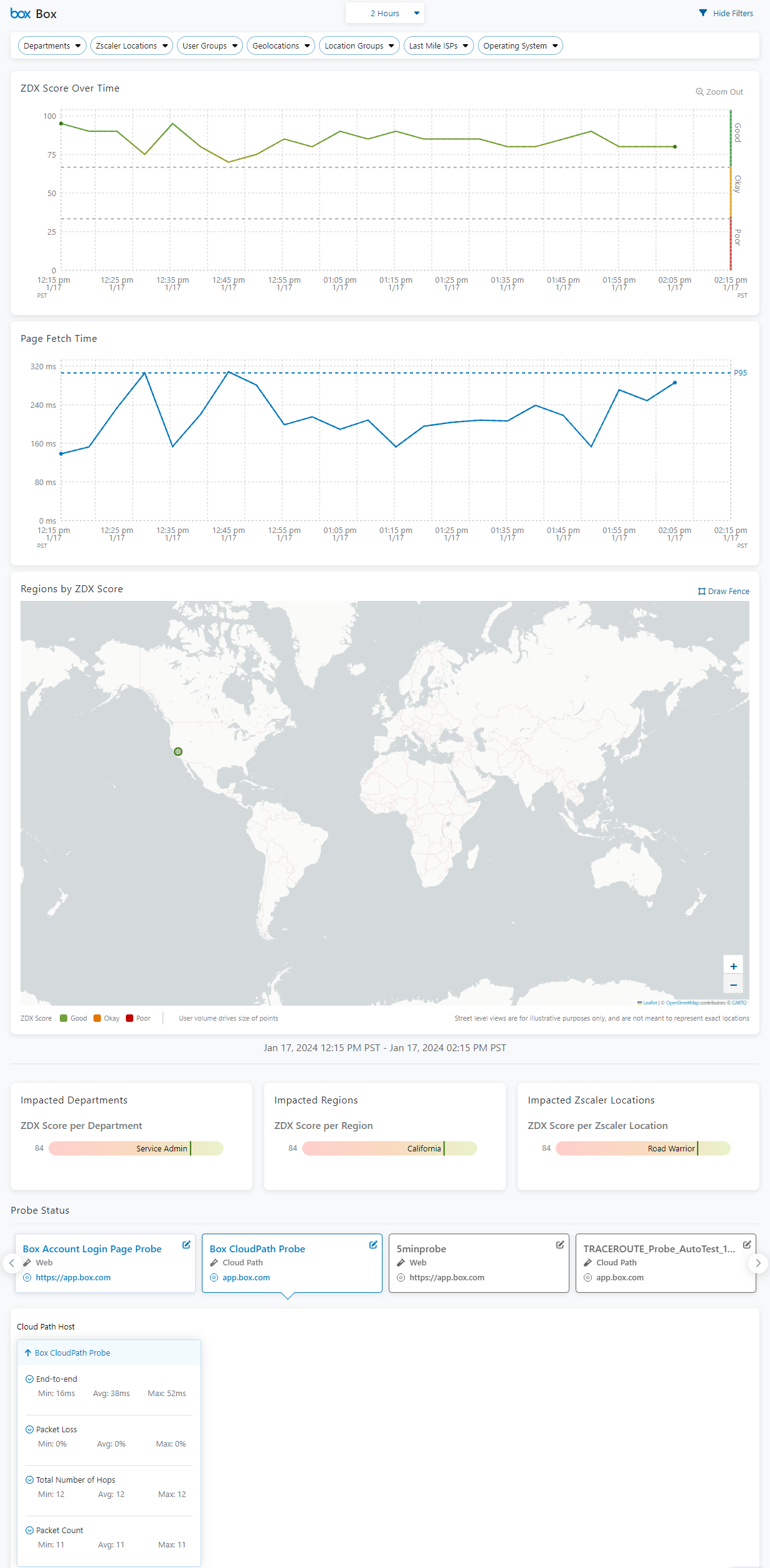Select the Box Account Login Page Probe card
Screen dimensions: 770x1568
coord(105,1263)
